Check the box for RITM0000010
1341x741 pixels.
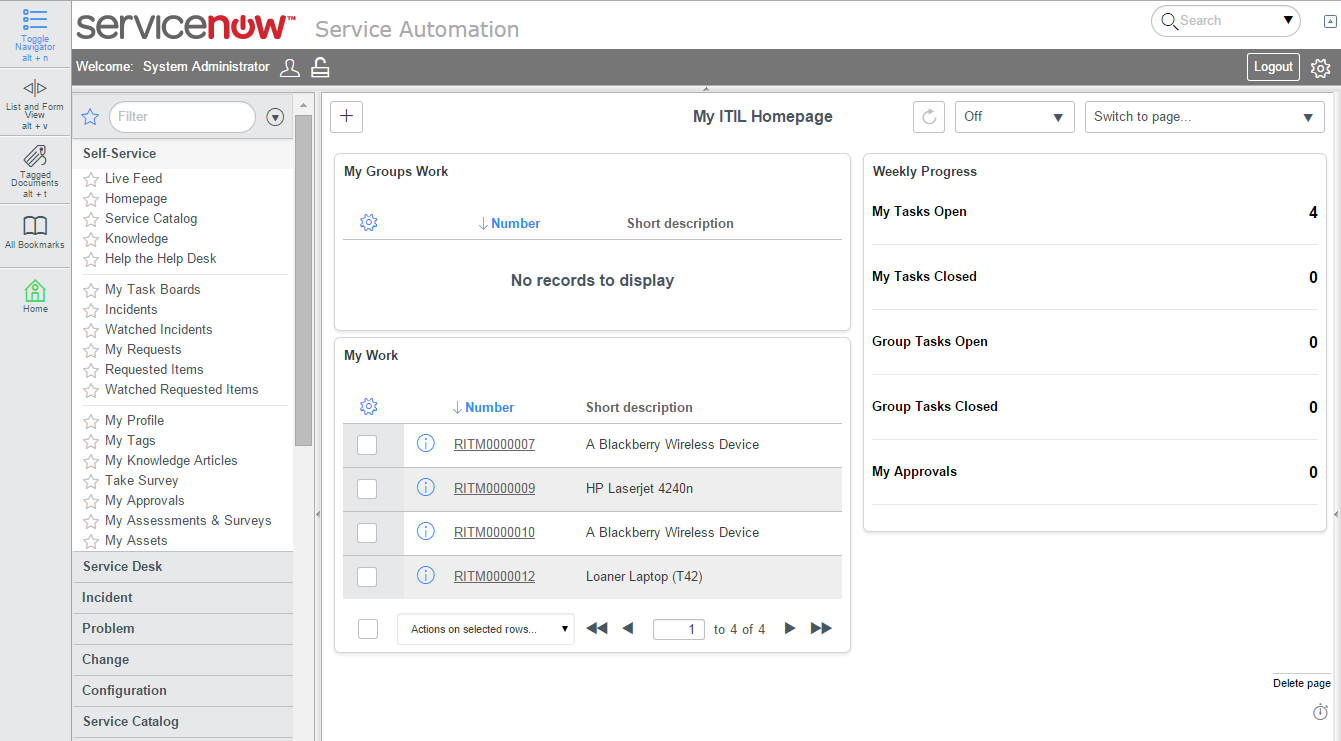click(x=367, y=533)
